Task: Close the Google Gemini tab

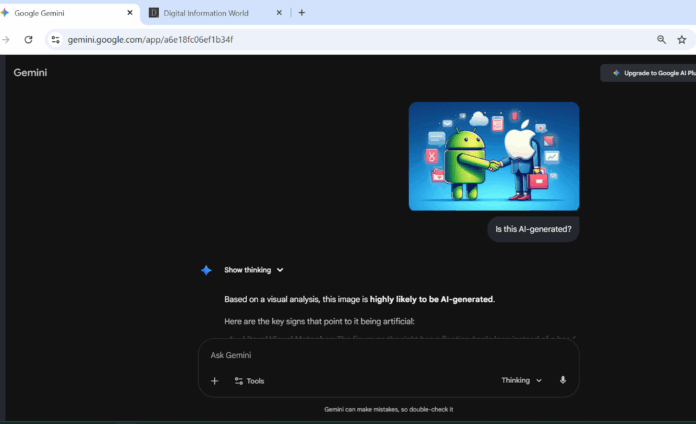Action: pos(130,13)
